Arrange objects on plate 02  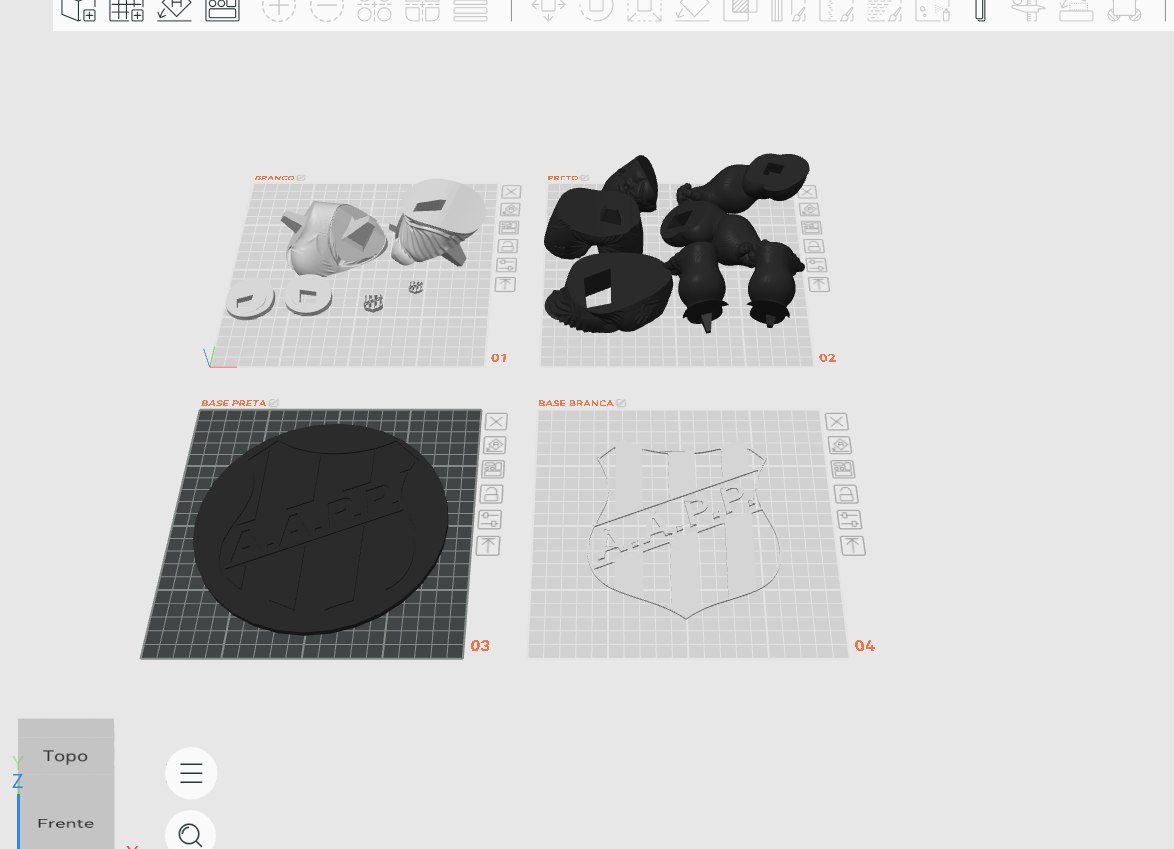(x=811, y=228)
